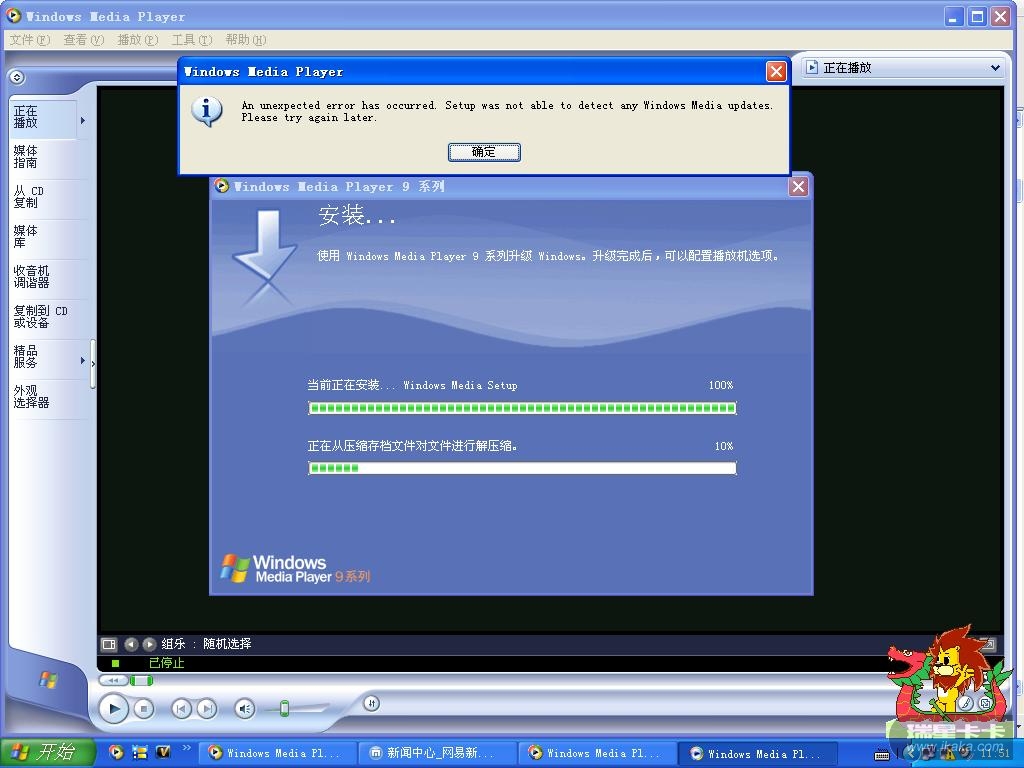The image size is (1024, 768).
Task: Click the 组乐 : 随机选择 visualization label
Action: tap(206, 644)
